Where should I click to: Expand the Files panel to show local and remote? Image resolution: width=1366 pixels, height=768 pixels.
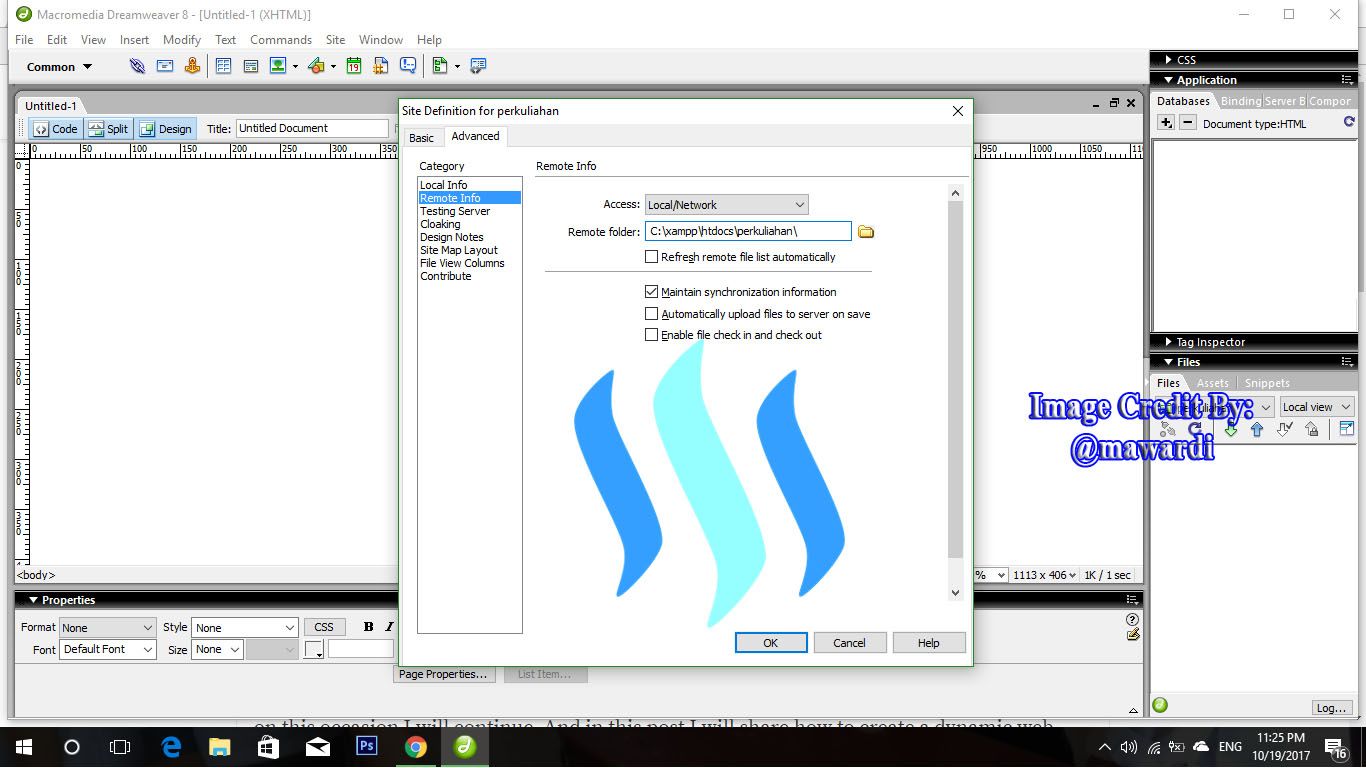[x=1346, y=429]
